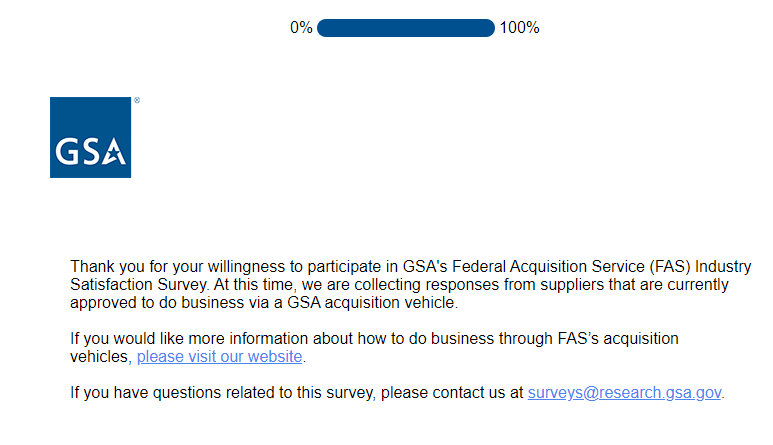Click the letter G in the GSA logo

[x=66, y=153]
